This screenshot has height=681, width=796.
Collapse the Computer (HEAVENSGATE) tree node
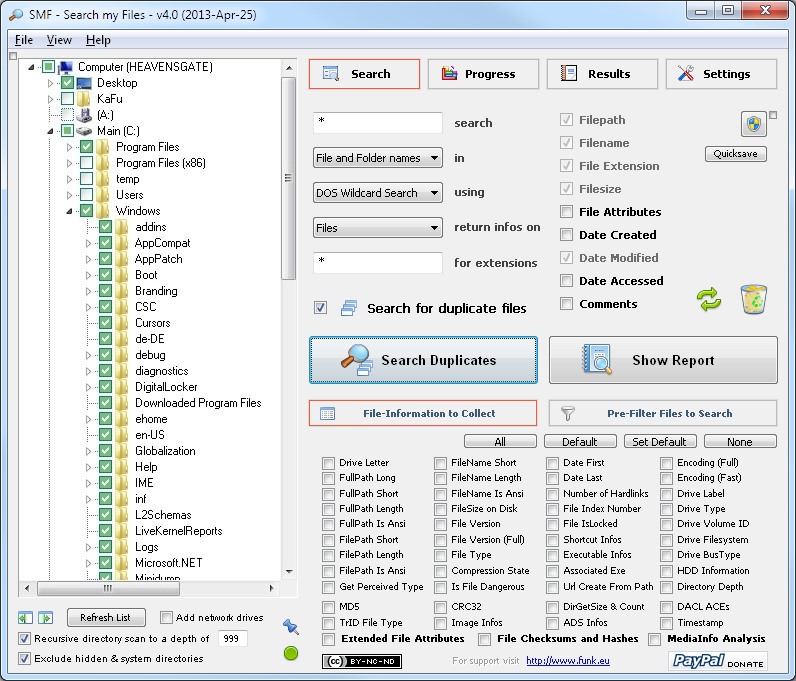click(31, 67)
